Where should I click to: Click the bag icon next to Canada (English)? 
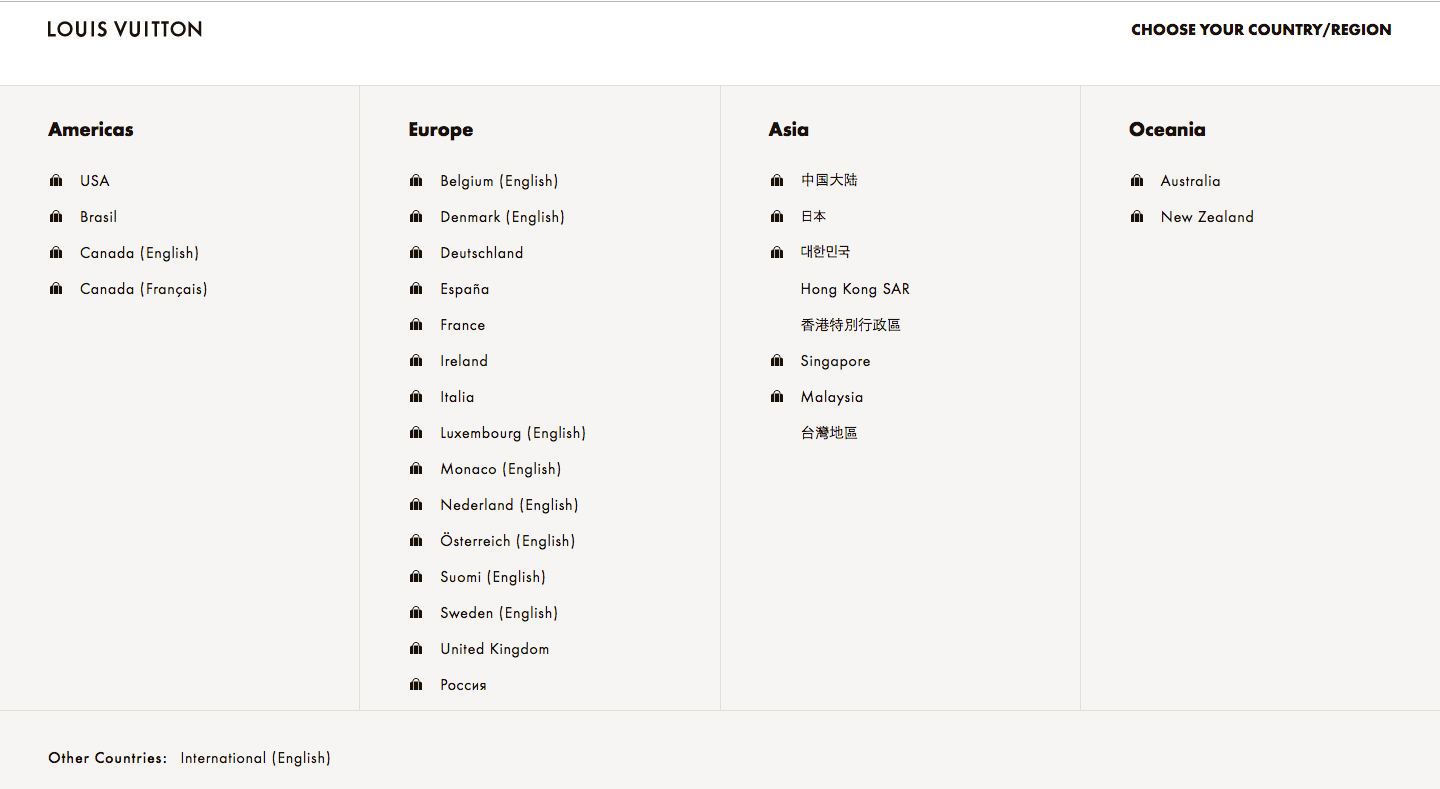click(56, 253)
